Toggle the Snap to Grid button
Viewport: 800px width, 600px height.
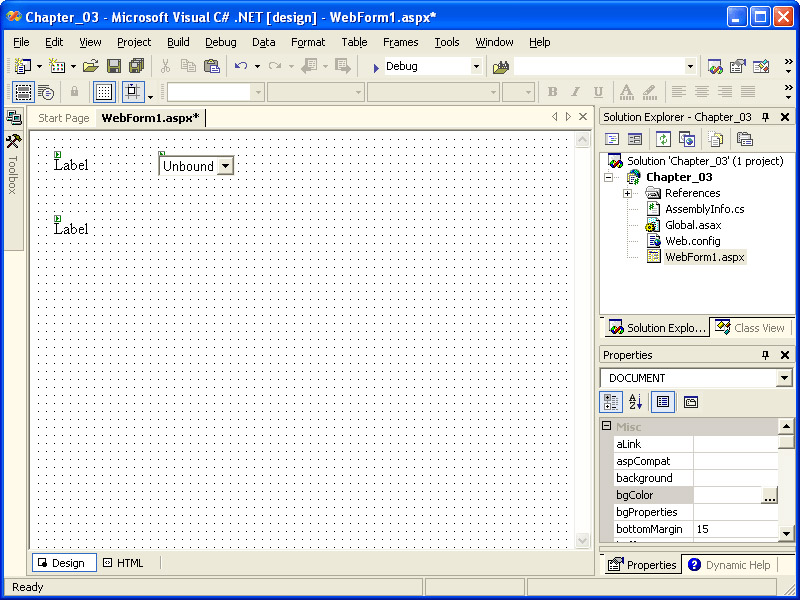coord(133,92)
